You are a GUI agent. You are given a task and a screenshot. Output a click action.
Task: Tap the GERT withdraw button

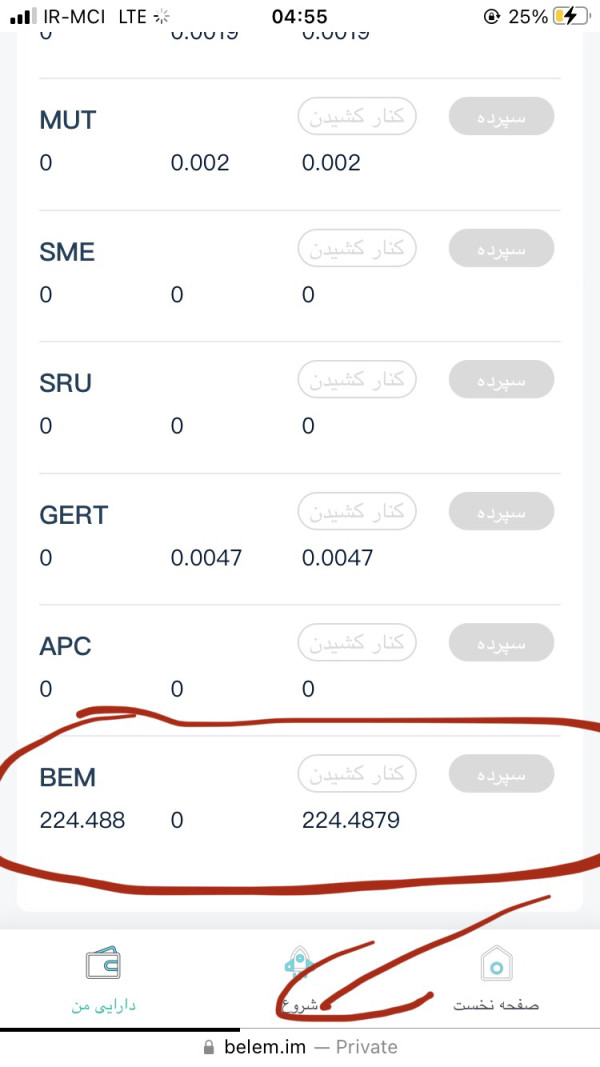[357, 511]
